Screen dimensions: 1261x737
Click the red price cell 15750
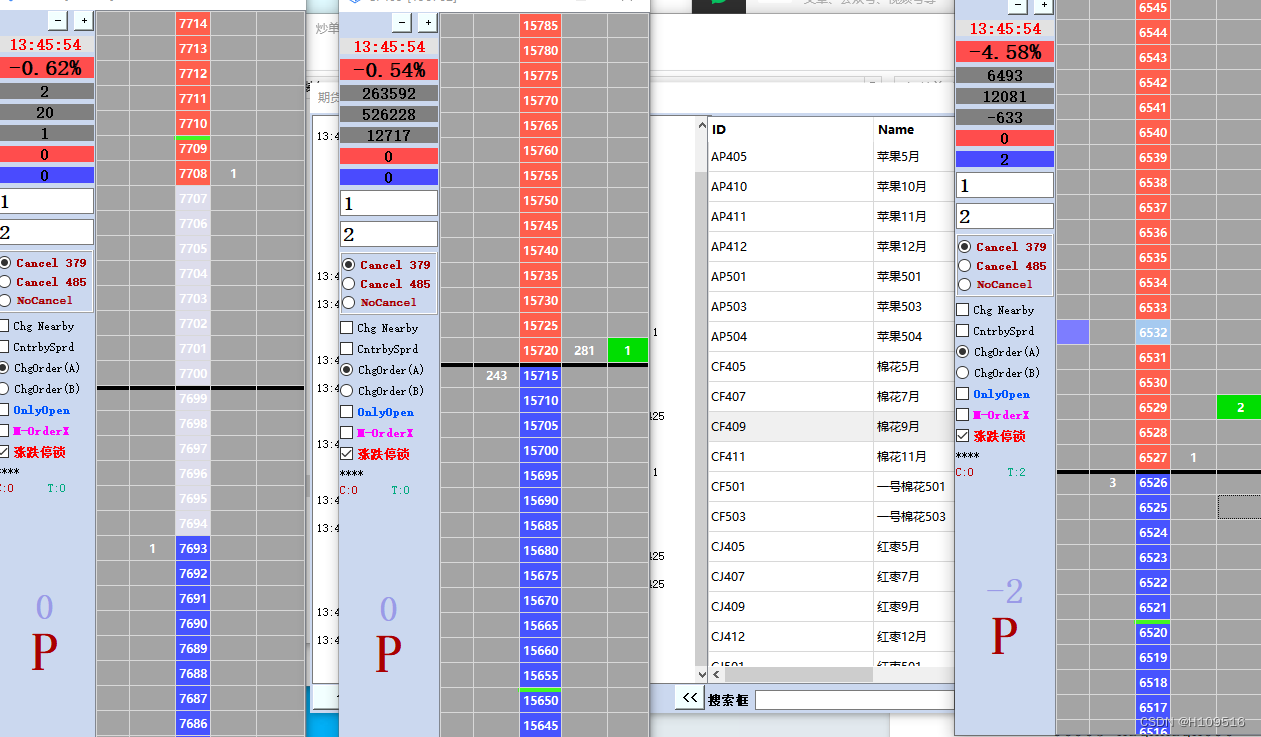coord(540,200)
